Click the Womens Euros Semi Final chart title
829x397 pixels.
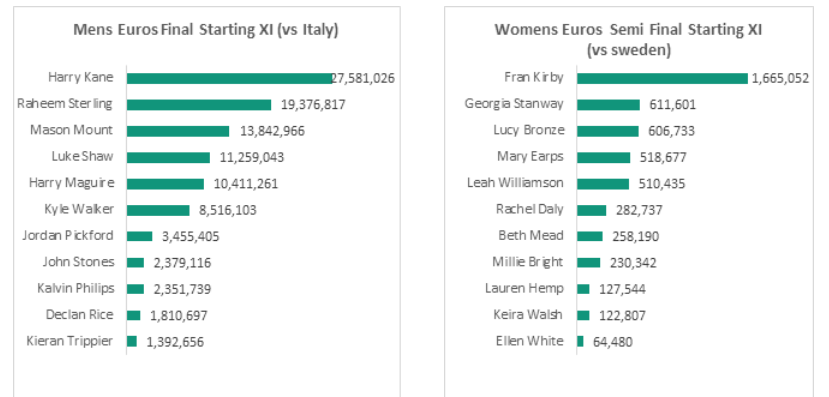coord(629,40)
